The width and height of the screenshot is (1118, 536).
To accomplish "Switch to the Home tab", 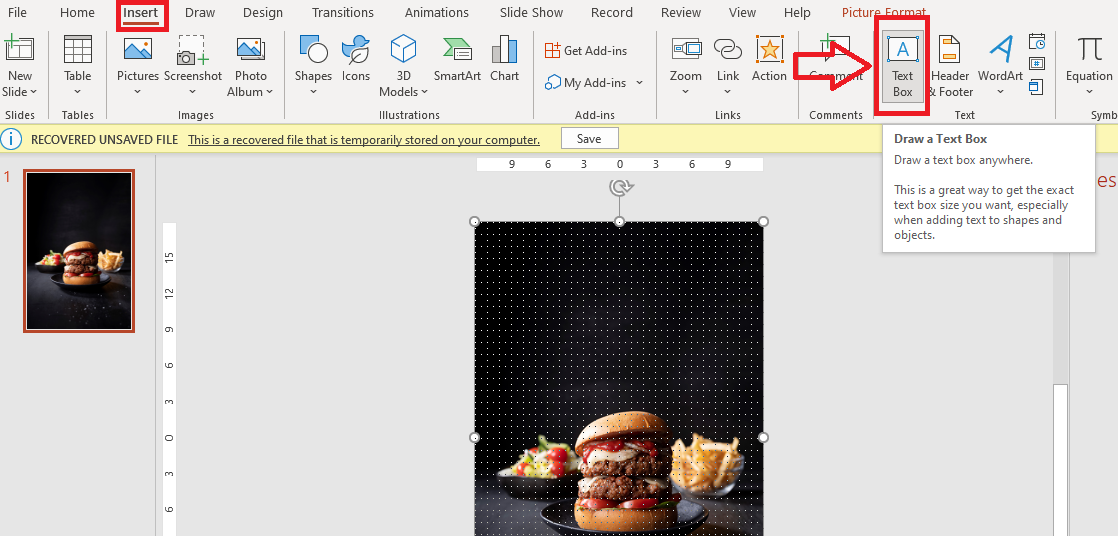I will point(77,13).
